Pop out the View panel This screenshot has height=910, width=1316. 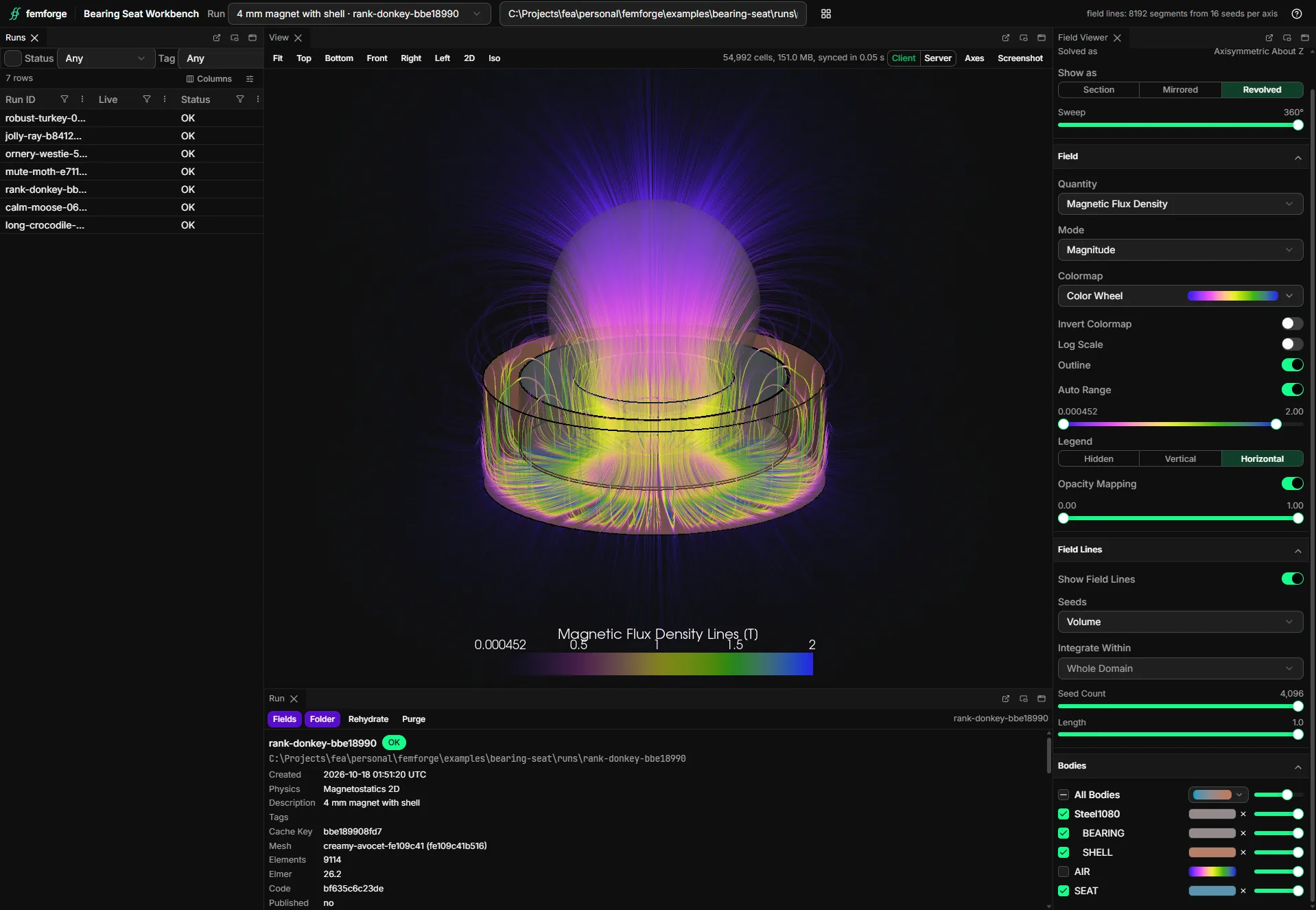coord(1006,38)
